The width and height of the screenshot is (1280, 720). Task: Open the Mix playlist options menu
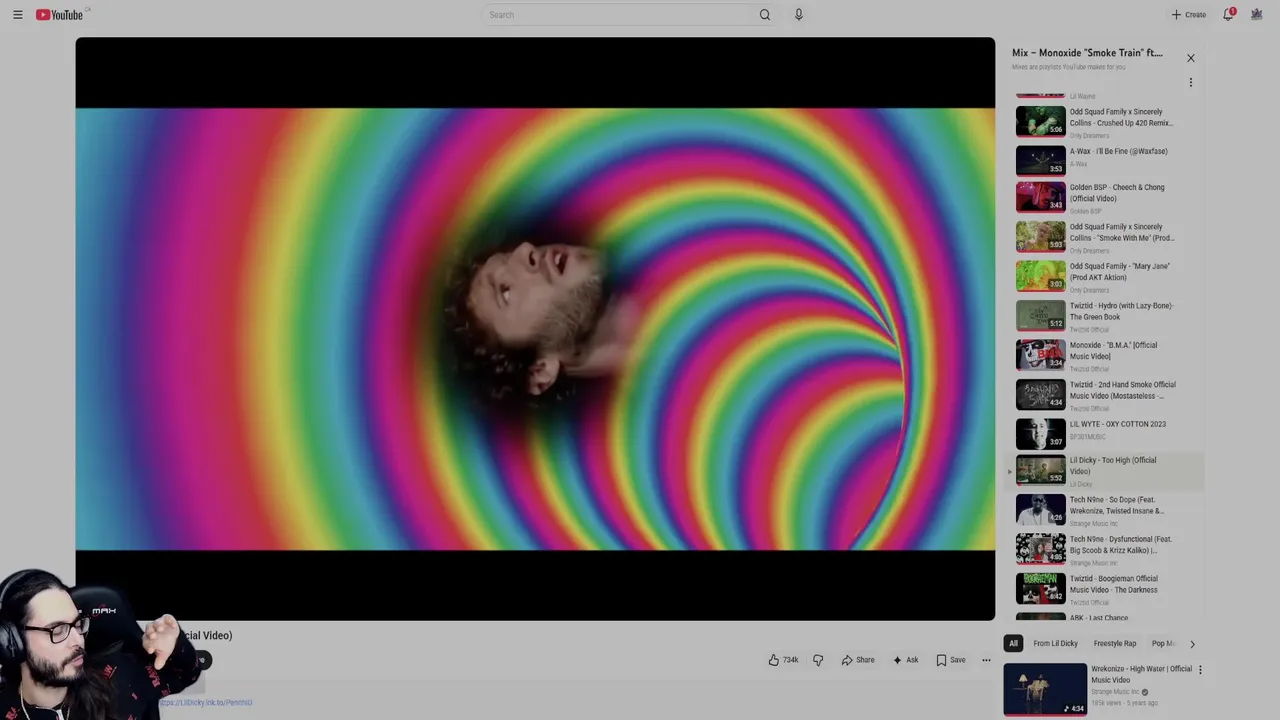tap(1190, 82)
